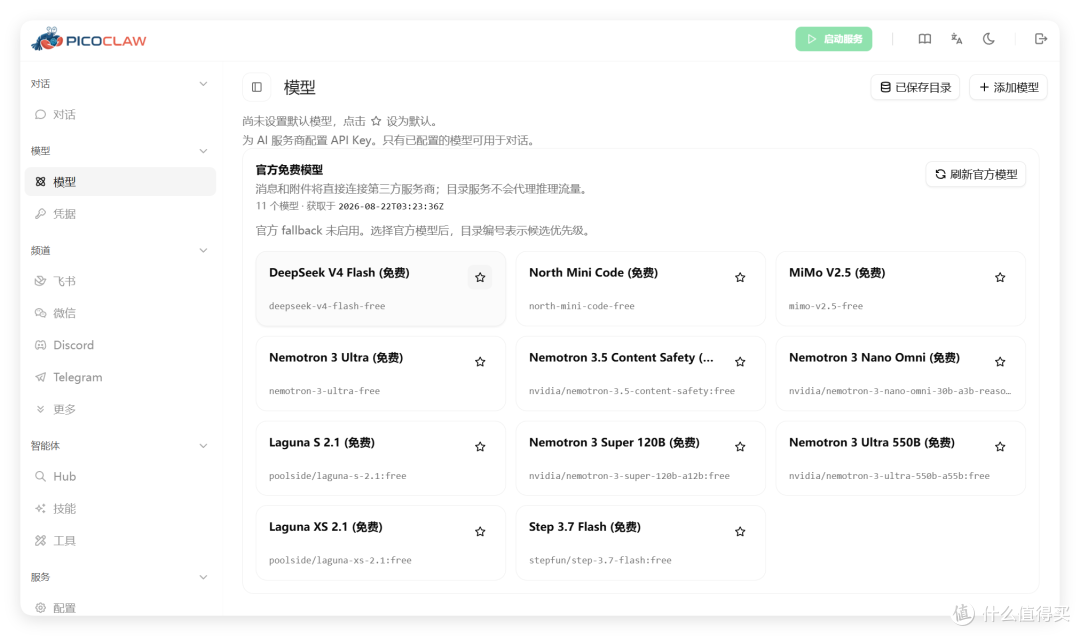This screenshot has width=1080, height=636.
Task: Click model ID poolside/laguna-s-2.1:free
Action: [x=338, y=475]
